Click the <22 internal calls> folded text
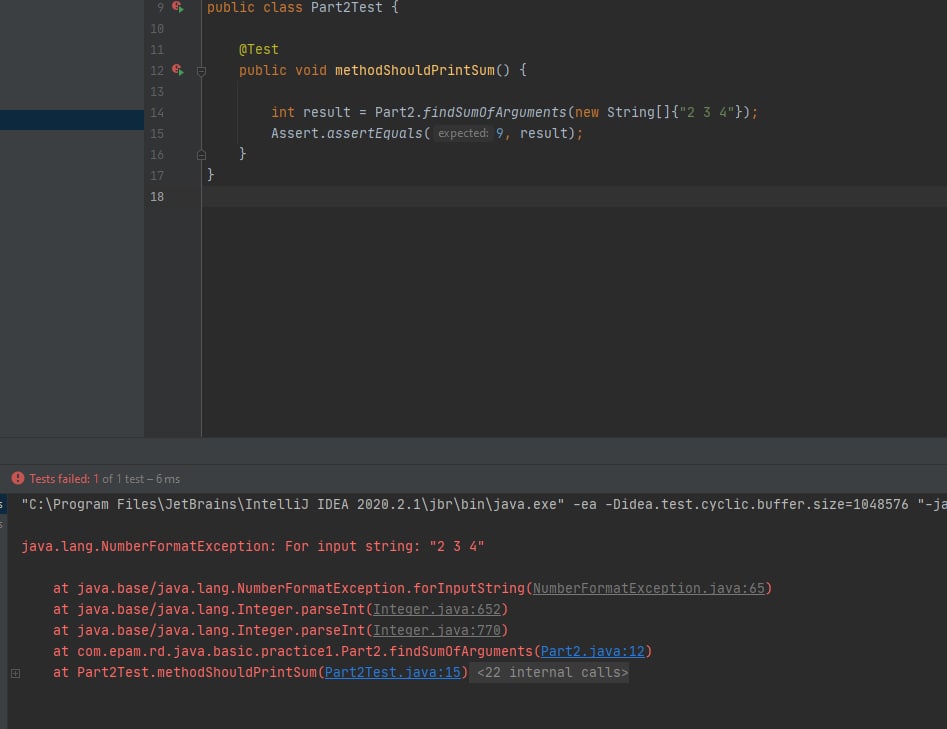The image size is (947, 729). coord(552,673)
